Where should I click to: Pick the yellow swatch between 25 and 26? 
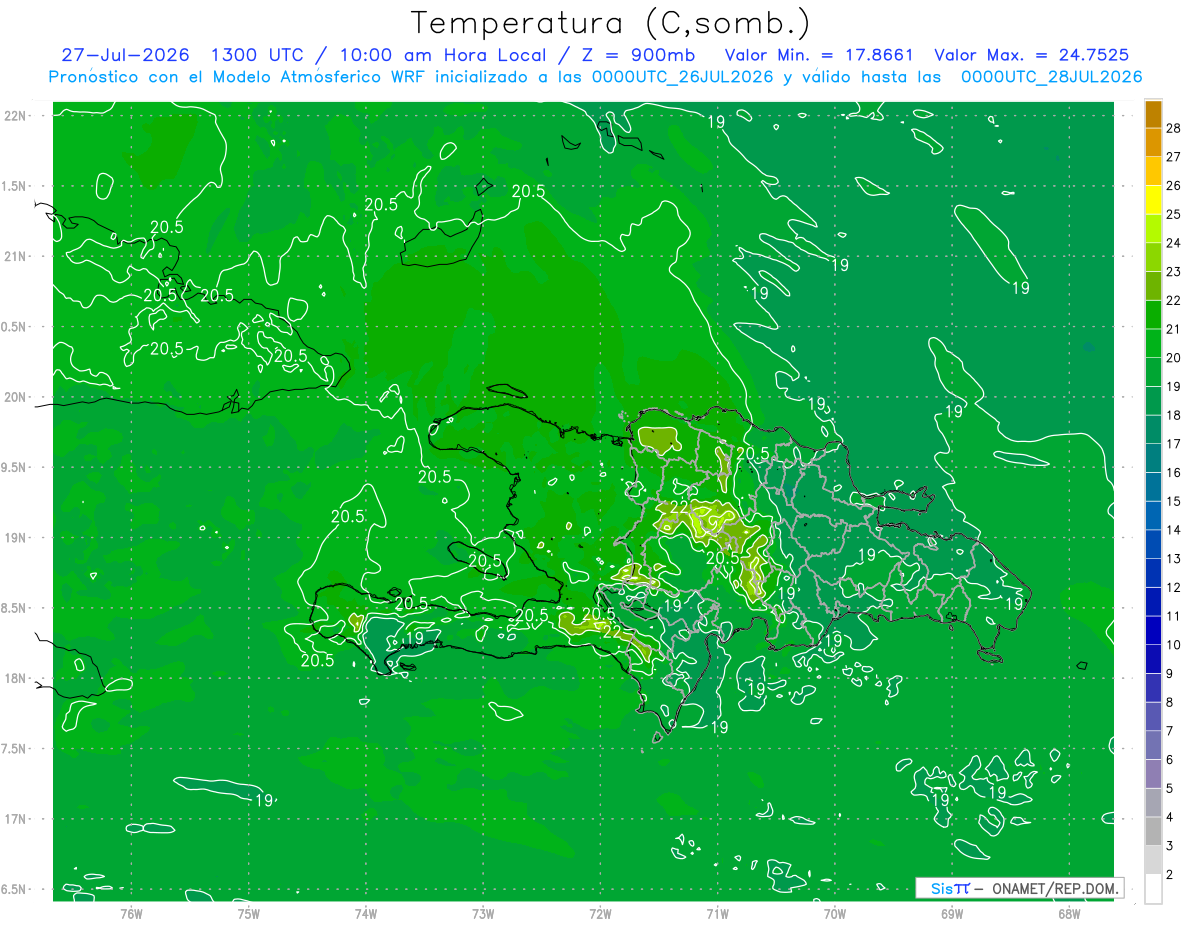(x=1153, y=200)
